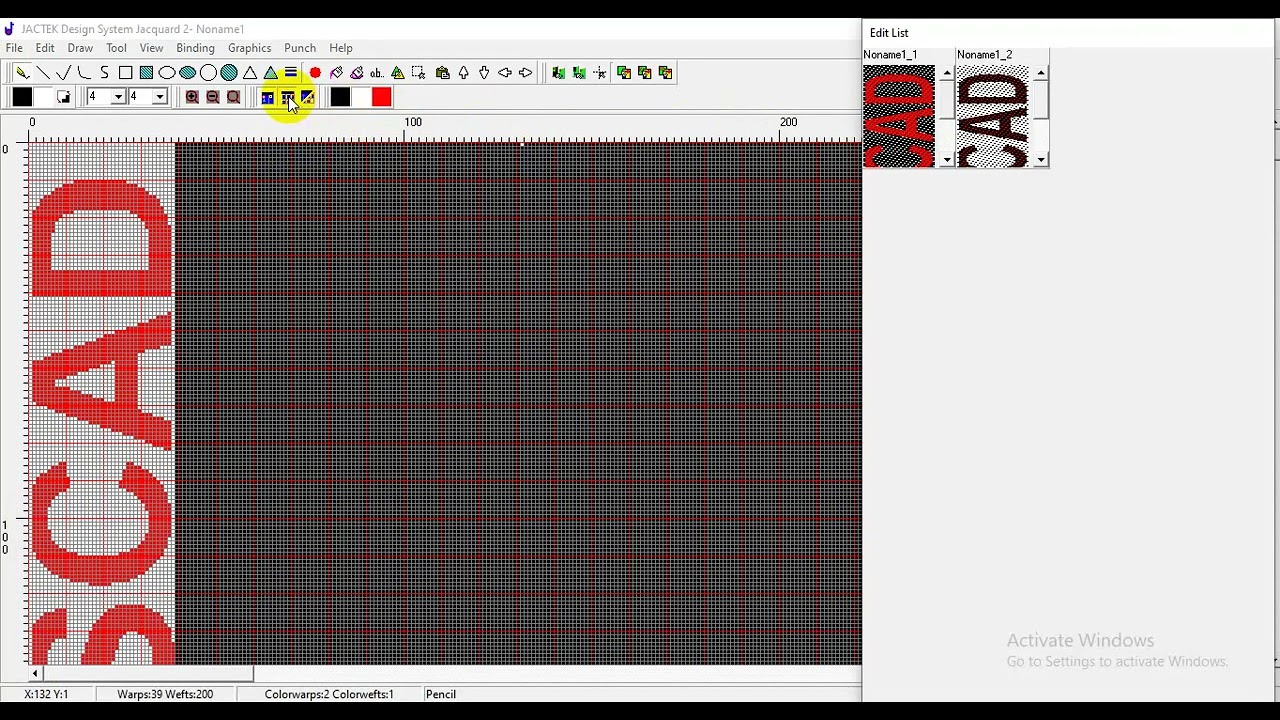
Task: Select the hollow Triangle tool
Action: pyautogui.click(x=250, y=72)
